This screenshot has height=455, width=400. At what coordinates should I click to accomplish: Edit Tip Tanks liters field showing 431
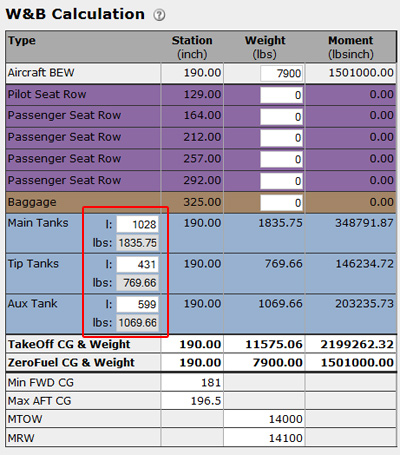pyautogui.click(x=137, y=264)
